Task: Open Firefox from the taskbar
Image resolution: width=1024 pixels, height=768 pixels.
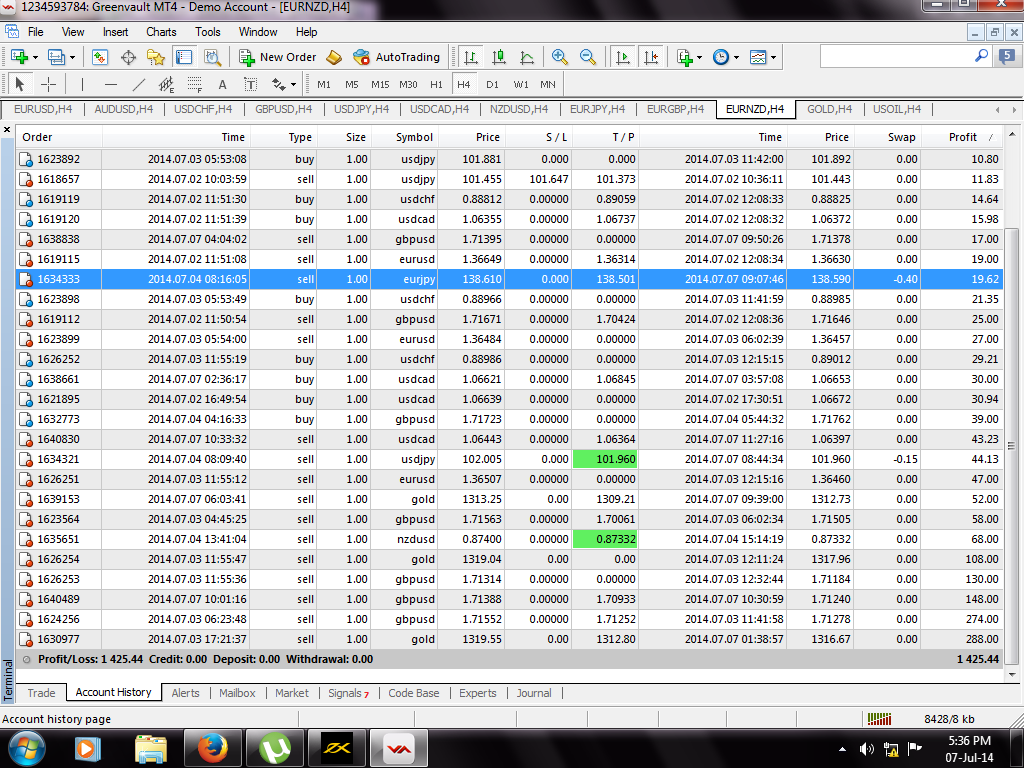Action: click(x=213, y=748)
